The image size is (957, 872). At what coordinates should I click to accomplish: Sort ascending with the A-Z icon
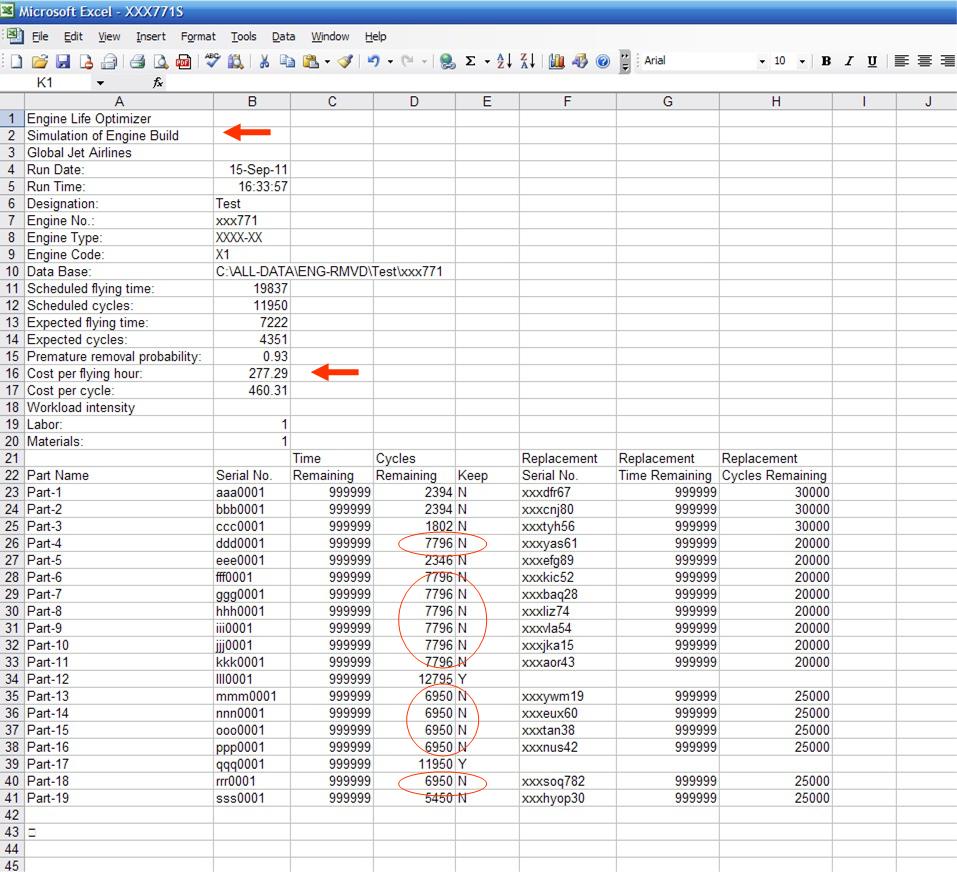[506, 62]
